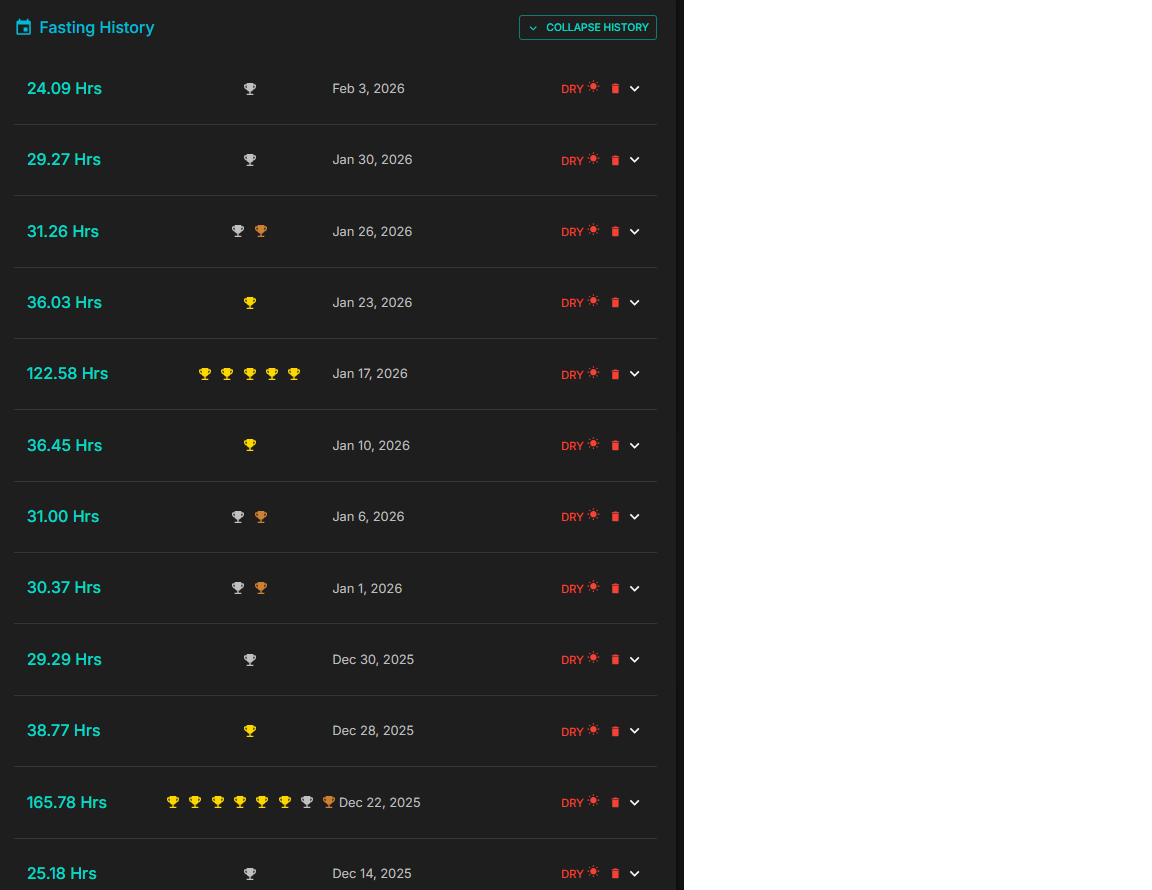Expand the Feb 3, 2026 fast details

(635, 89)
